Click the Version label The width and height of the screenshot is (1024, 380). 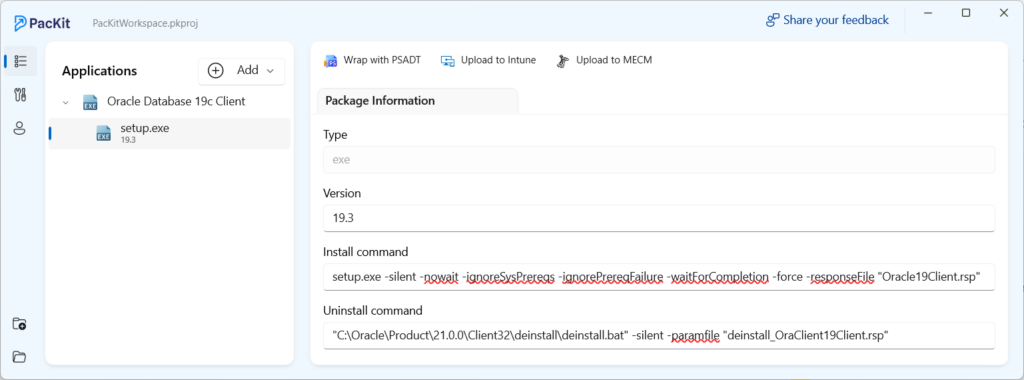tap(342, 193)
